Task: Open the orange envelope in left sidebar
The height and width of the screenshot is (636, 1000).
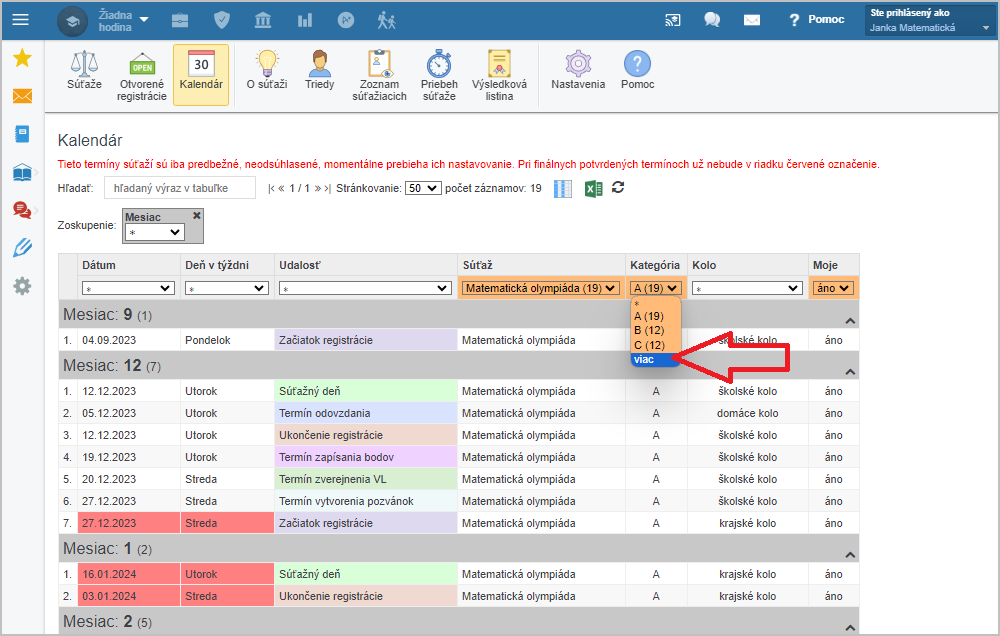Action: 22,96
